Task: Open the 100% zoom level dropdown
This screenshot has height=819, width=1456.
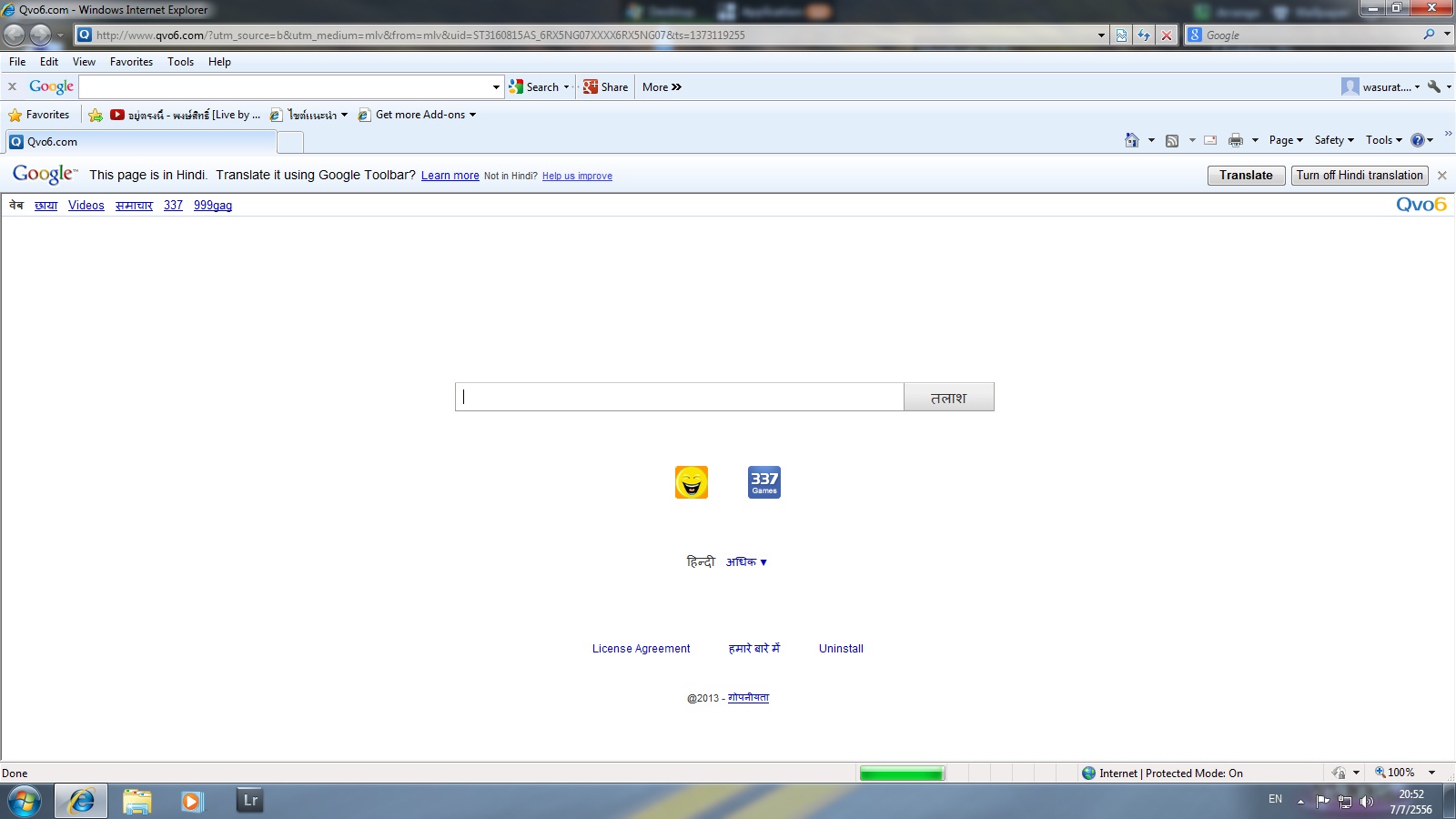Action: click(1431, 773)
